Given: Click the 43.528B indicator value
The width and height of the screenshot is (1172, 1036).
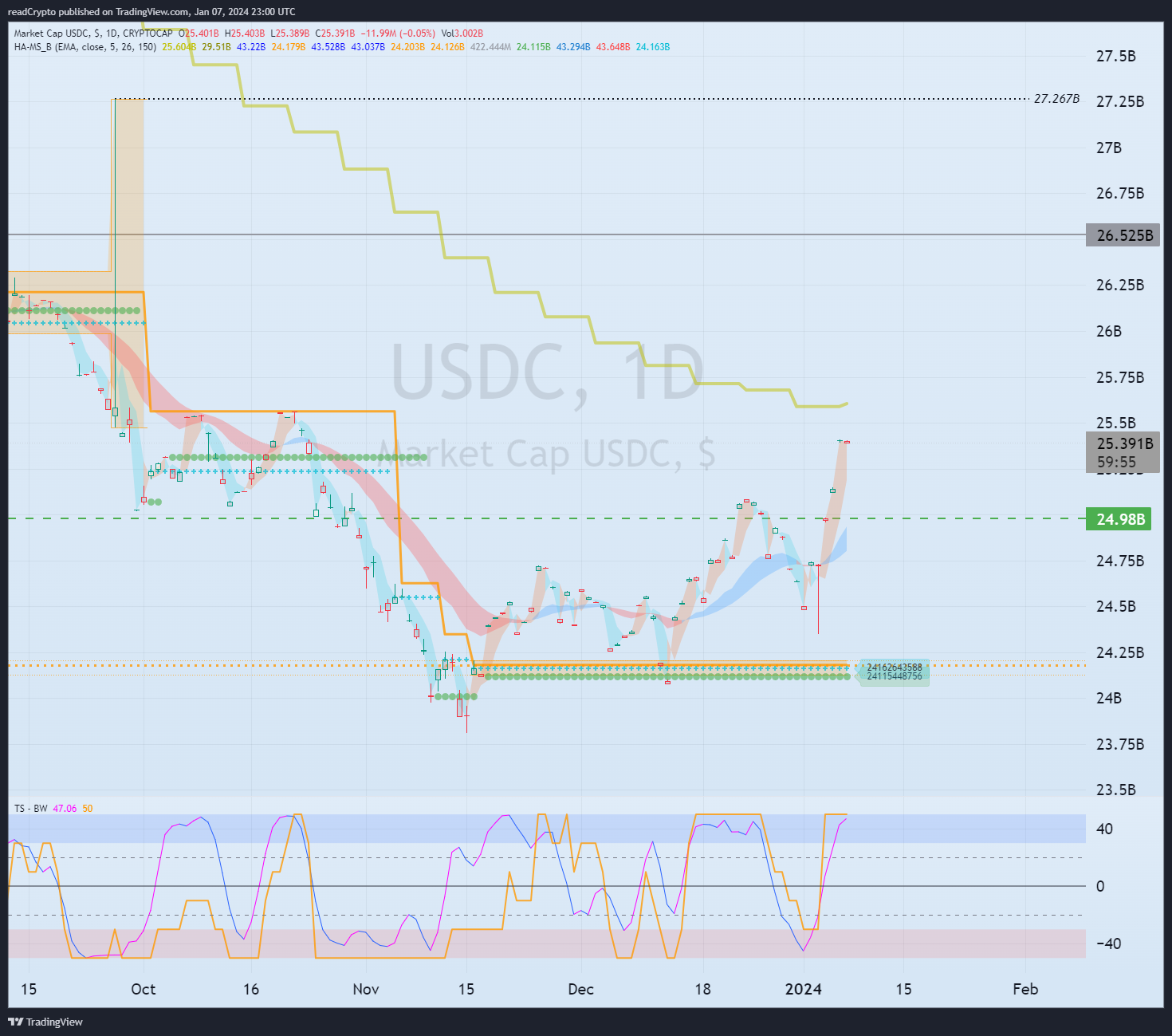Looking at the screenshot, I should coord(328,47).
